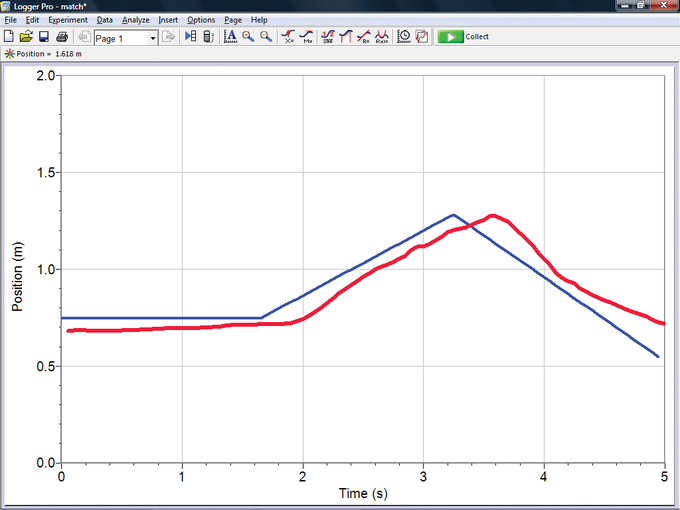The image size is (680, 510).
Task: Click the Autoscale graph icon
Action: tap(230, 37)
